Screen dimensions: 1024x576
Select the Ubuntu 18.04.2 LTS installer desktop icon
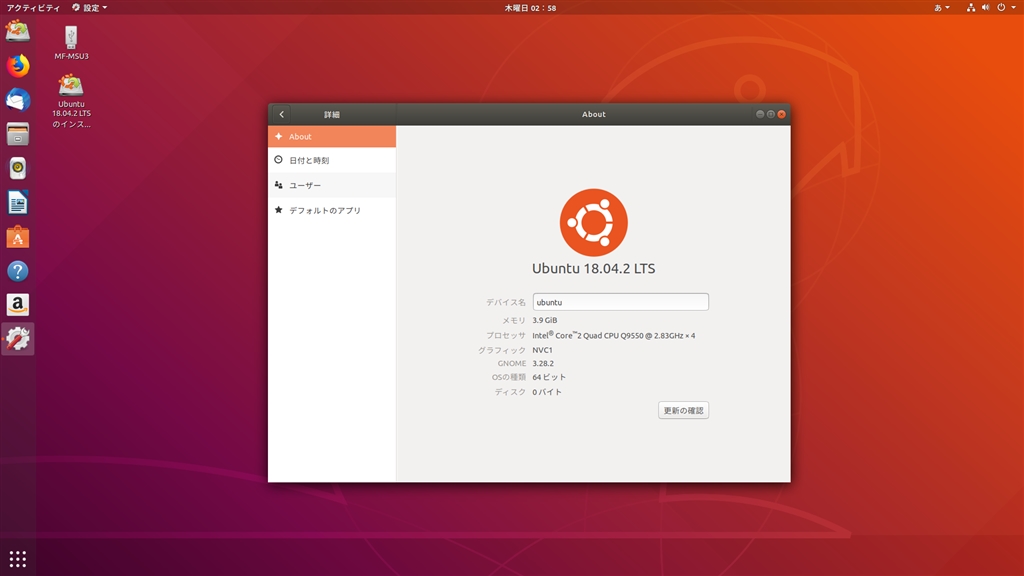coord(71,101)
